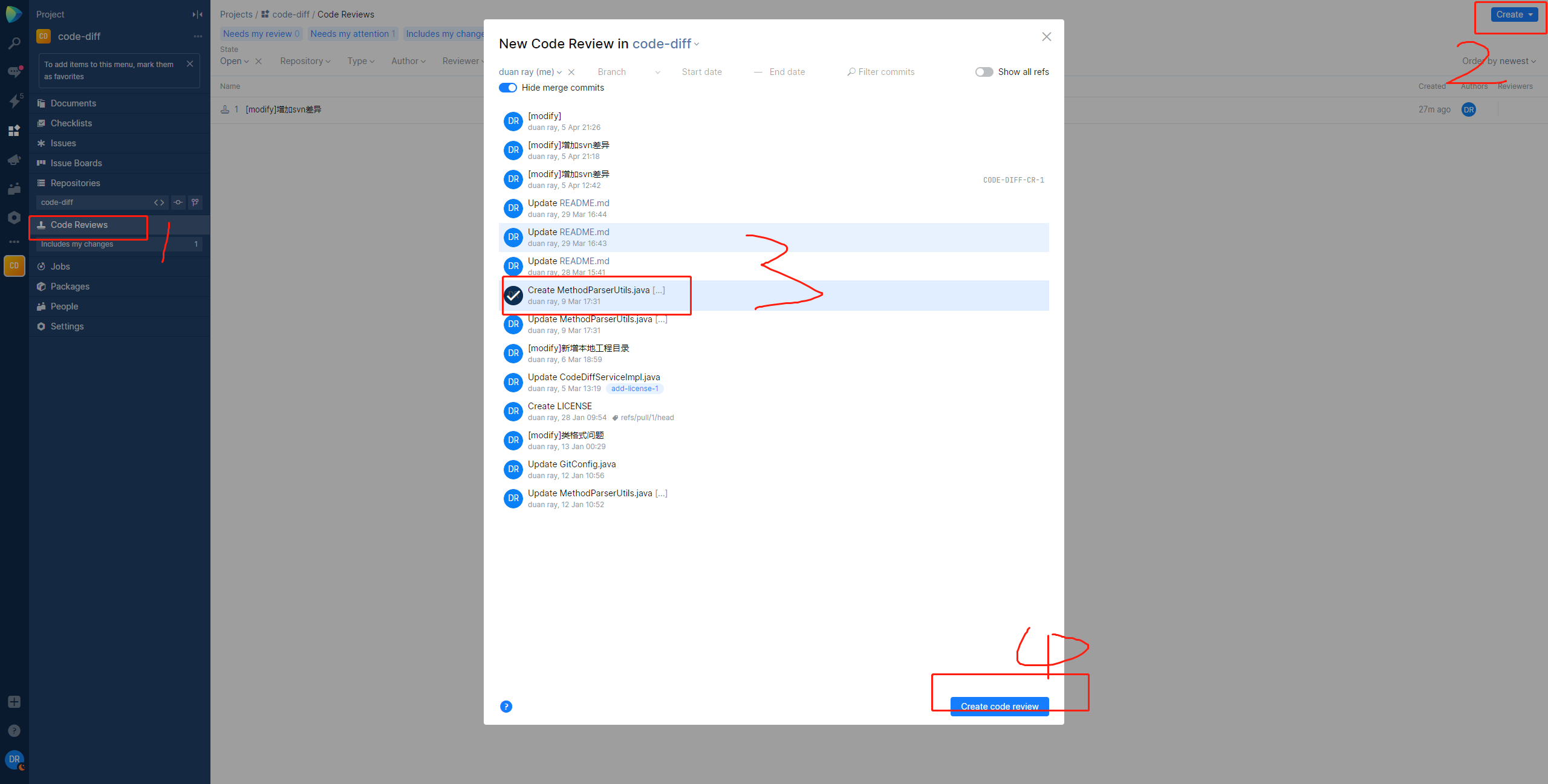Click DR author avatar in review row
This screenshot has height=784, width=1548.
1468,109
